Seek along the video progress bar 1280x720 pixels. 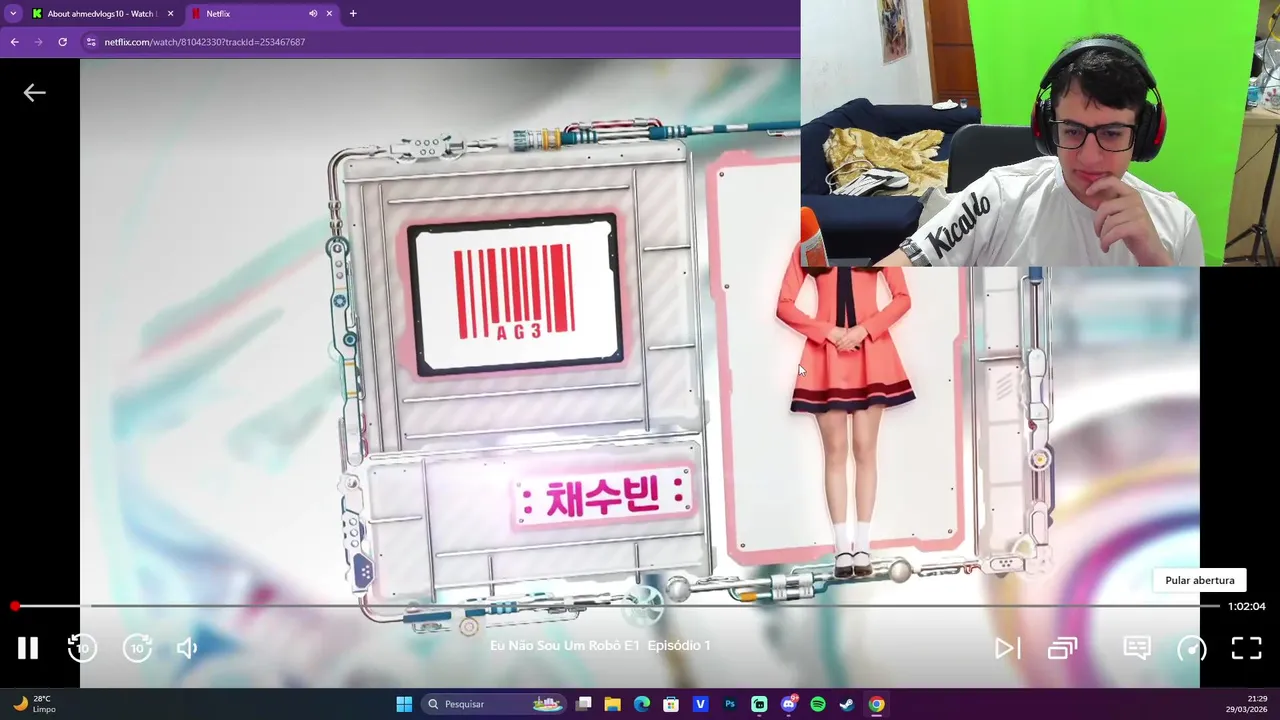click(617, 606)
